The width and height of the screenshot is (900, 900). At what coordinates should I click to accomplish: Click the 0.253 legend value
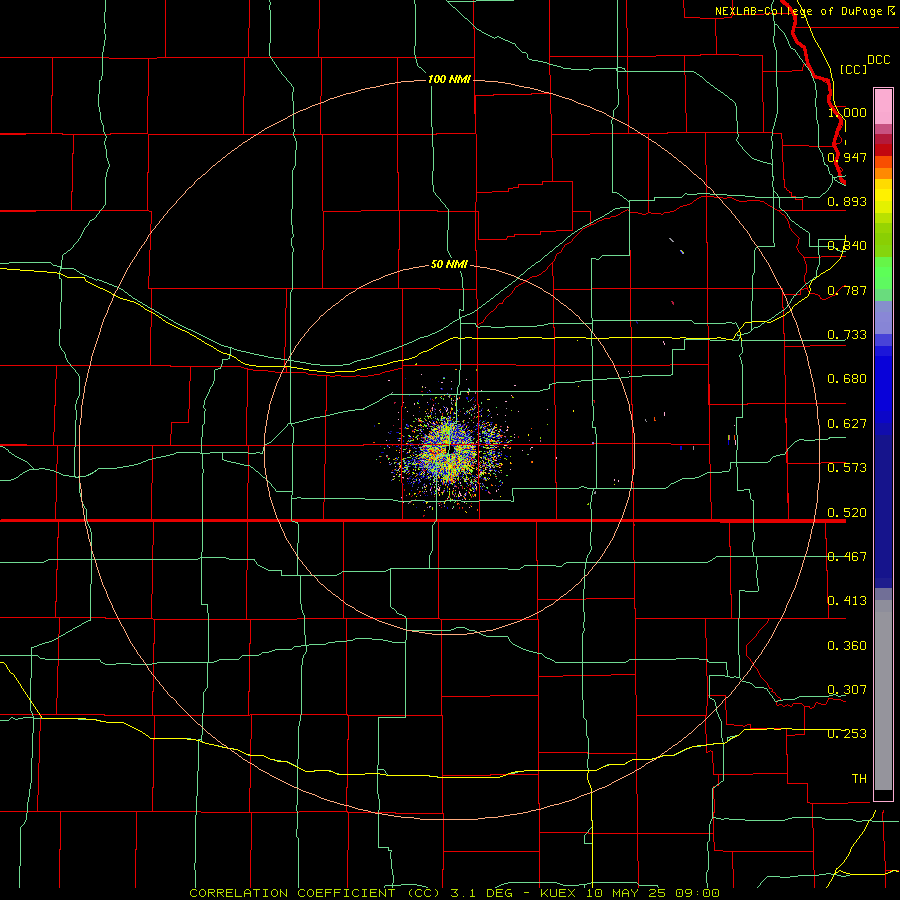click(x=847, y=734)
